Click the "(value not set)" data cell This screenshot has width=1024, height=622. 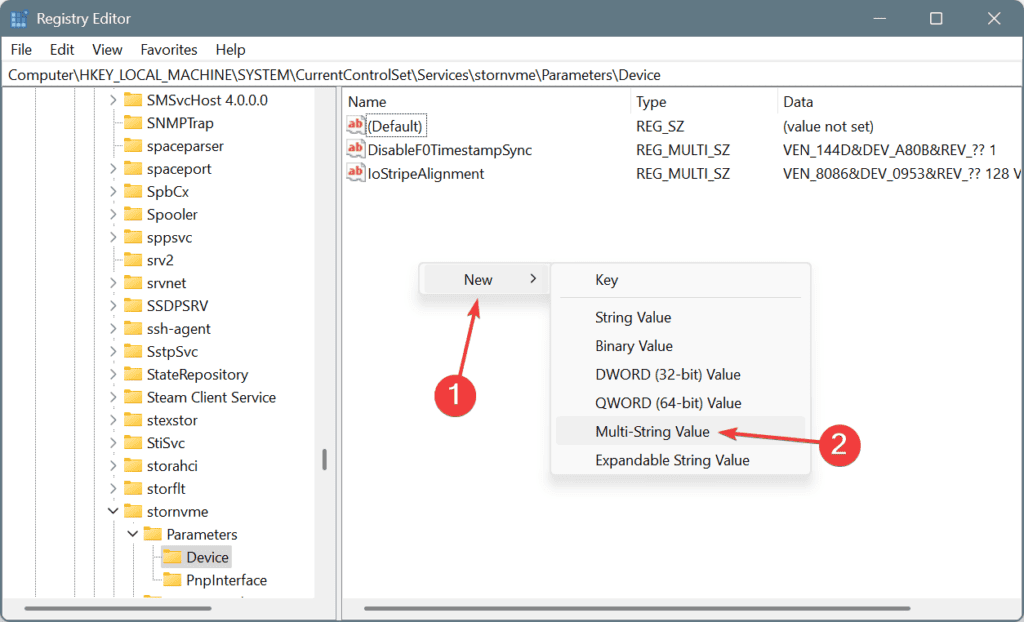pyautogui.click(x=828, y=126)
